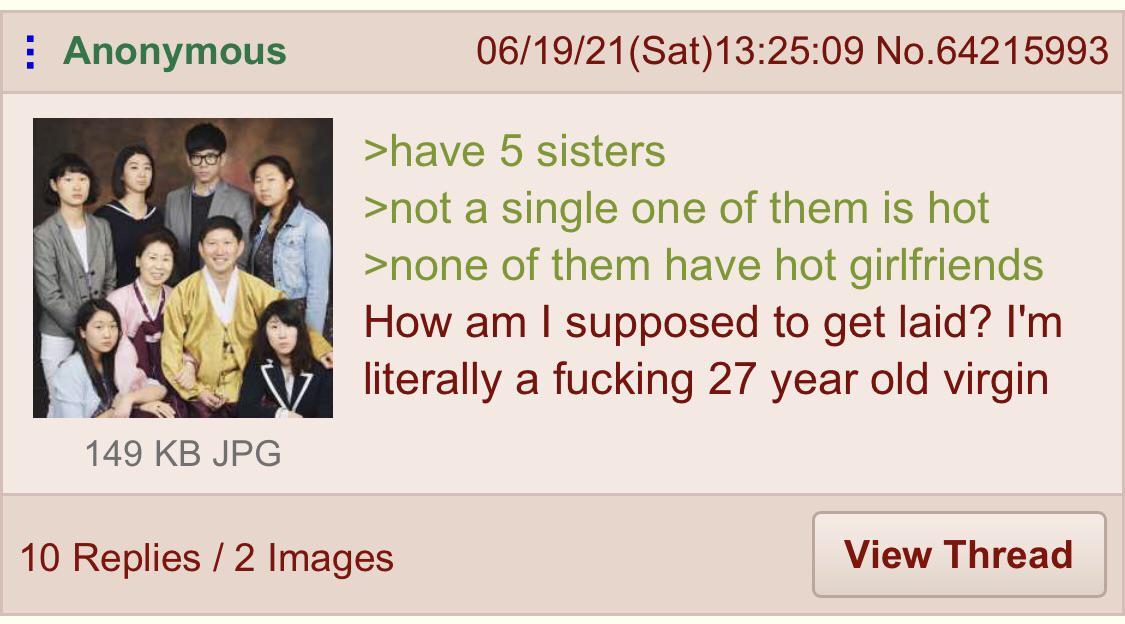Select the '>have 5 sisters' greentext line
Screen dimensions: 1125x624
[514, 151]
